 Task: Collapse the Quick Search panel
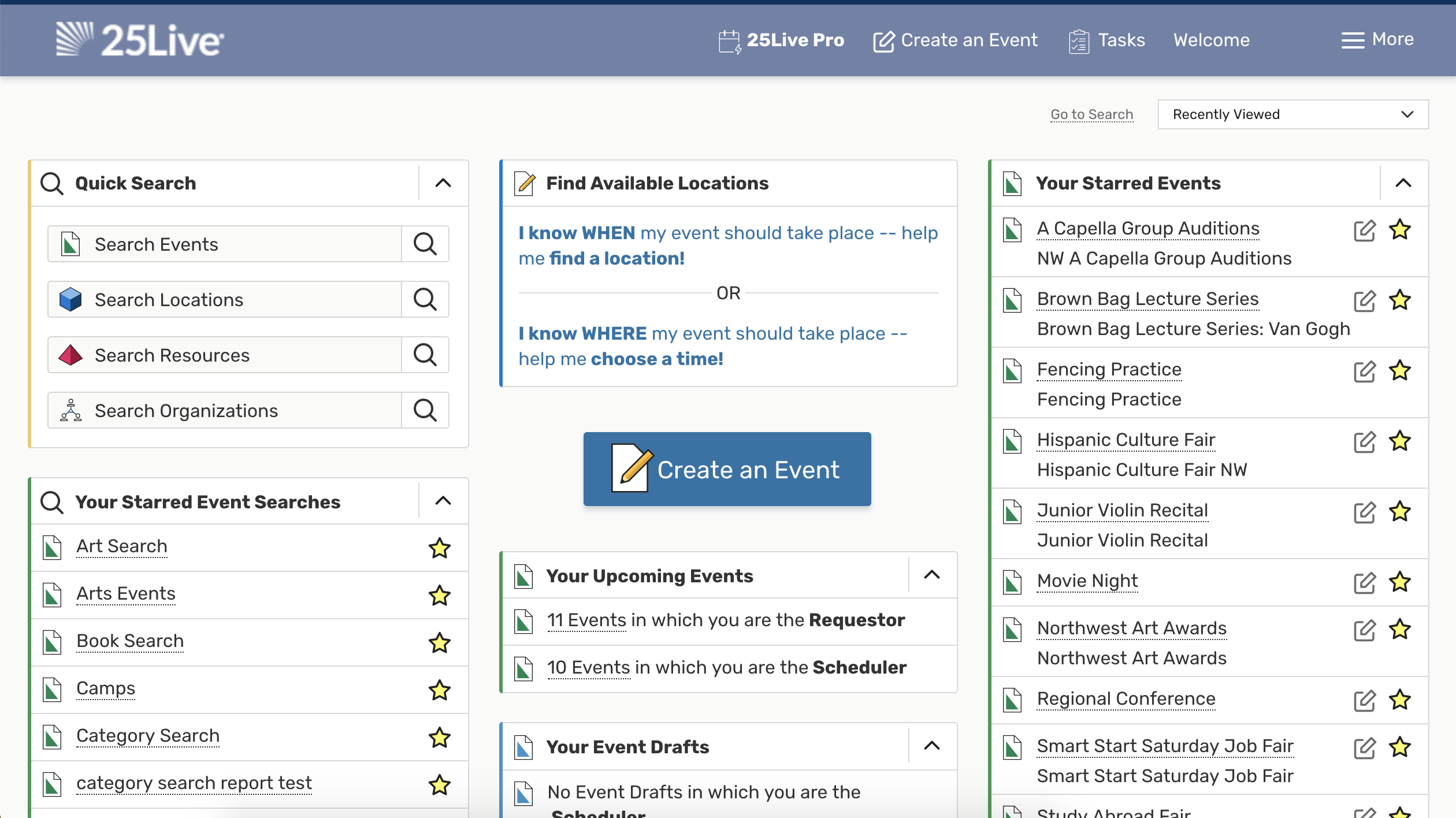[443, 183]
